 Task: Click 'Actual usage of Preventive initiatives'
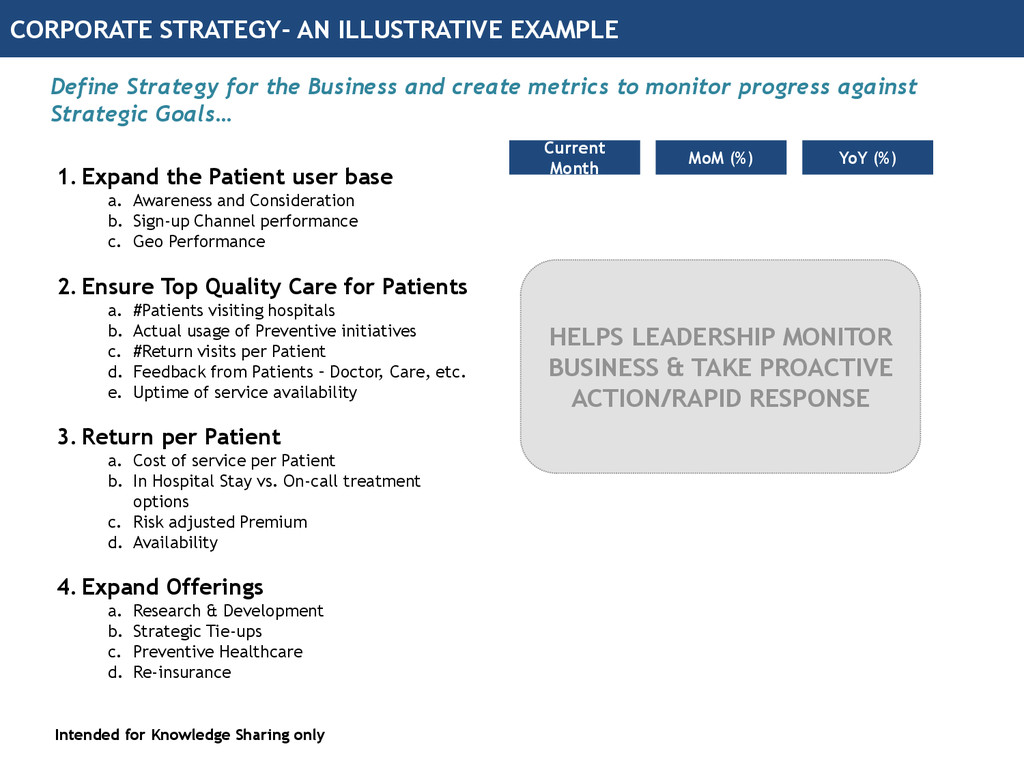274,331
